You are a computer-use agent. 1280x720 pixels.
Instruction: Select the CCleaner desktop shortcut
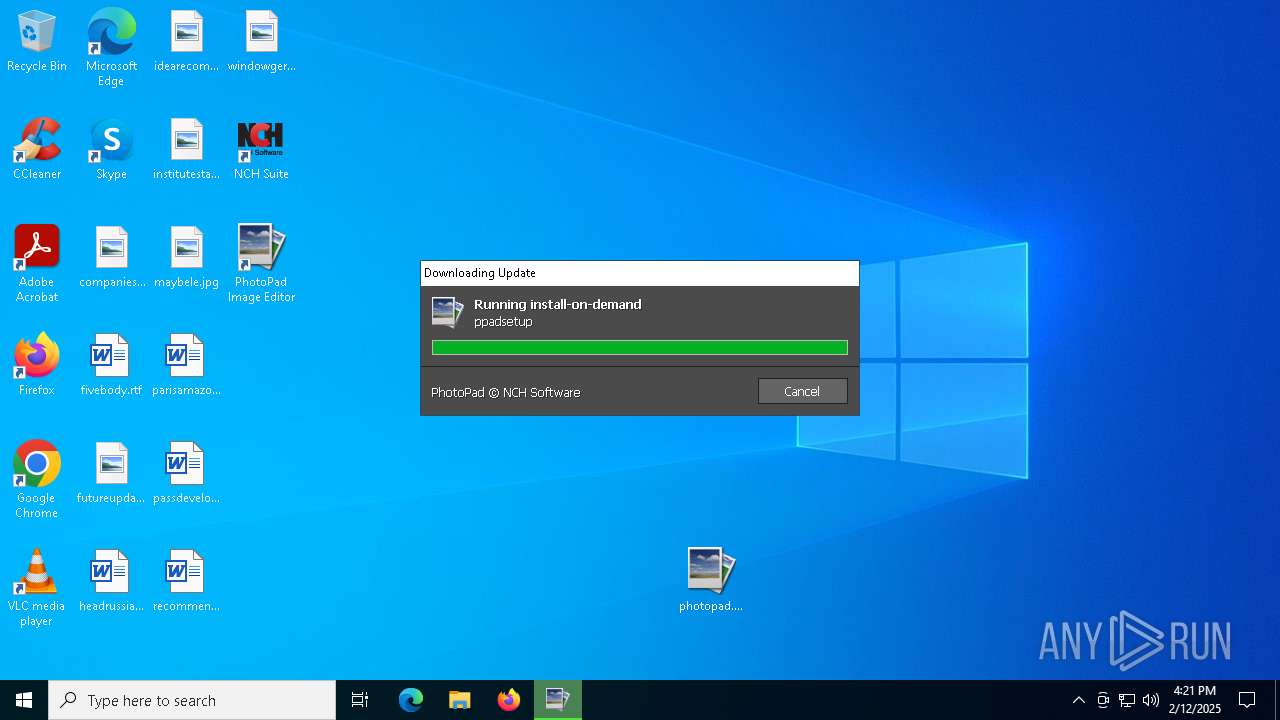point(37,150)
